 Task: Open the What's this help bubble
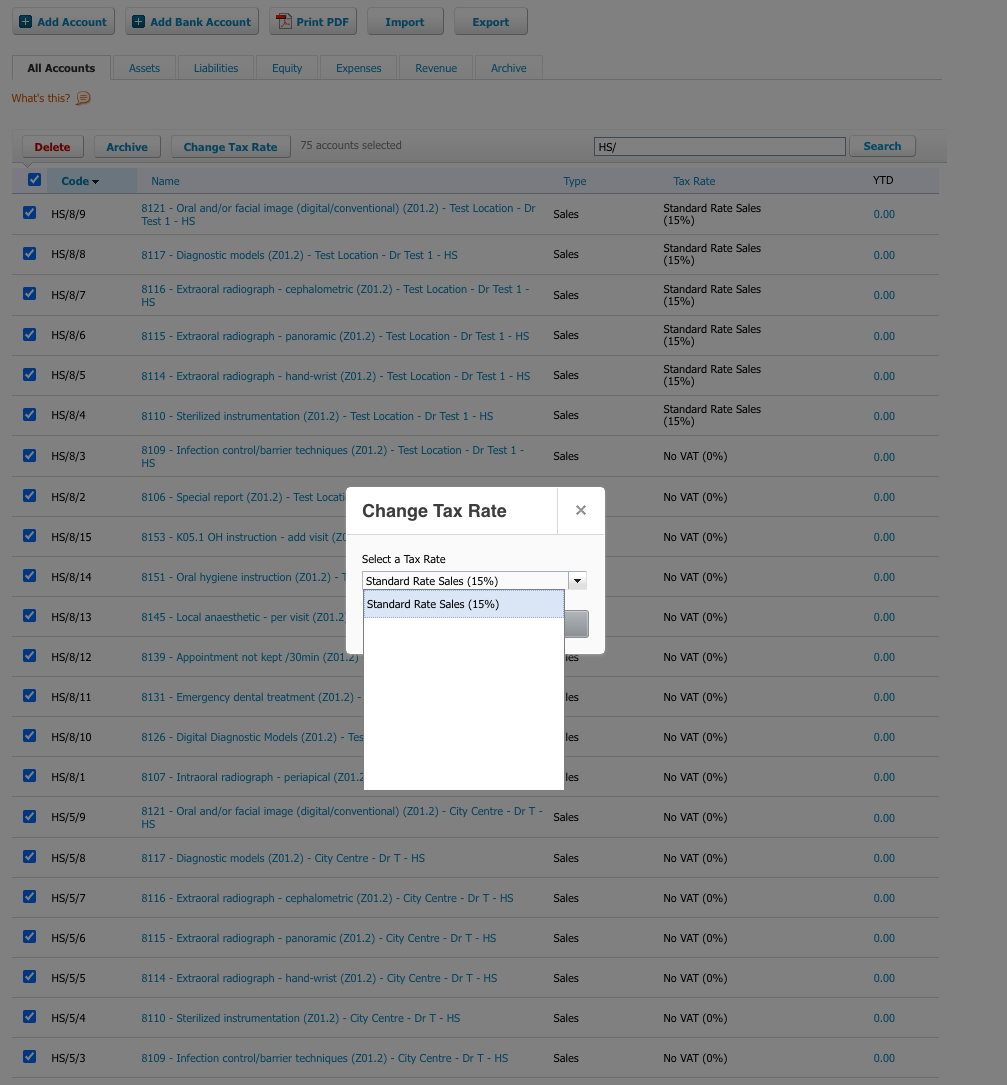(x=83, y=98)
